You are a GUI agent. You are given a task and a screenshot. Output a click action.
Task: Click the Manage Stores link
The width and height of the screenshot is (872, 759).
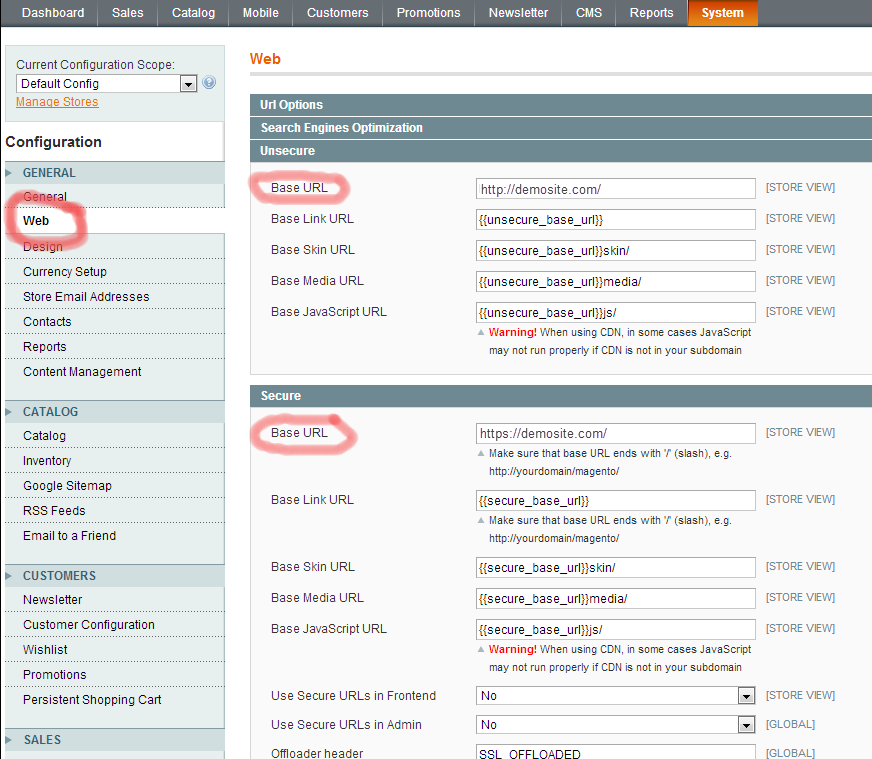[x=57, y=102]
